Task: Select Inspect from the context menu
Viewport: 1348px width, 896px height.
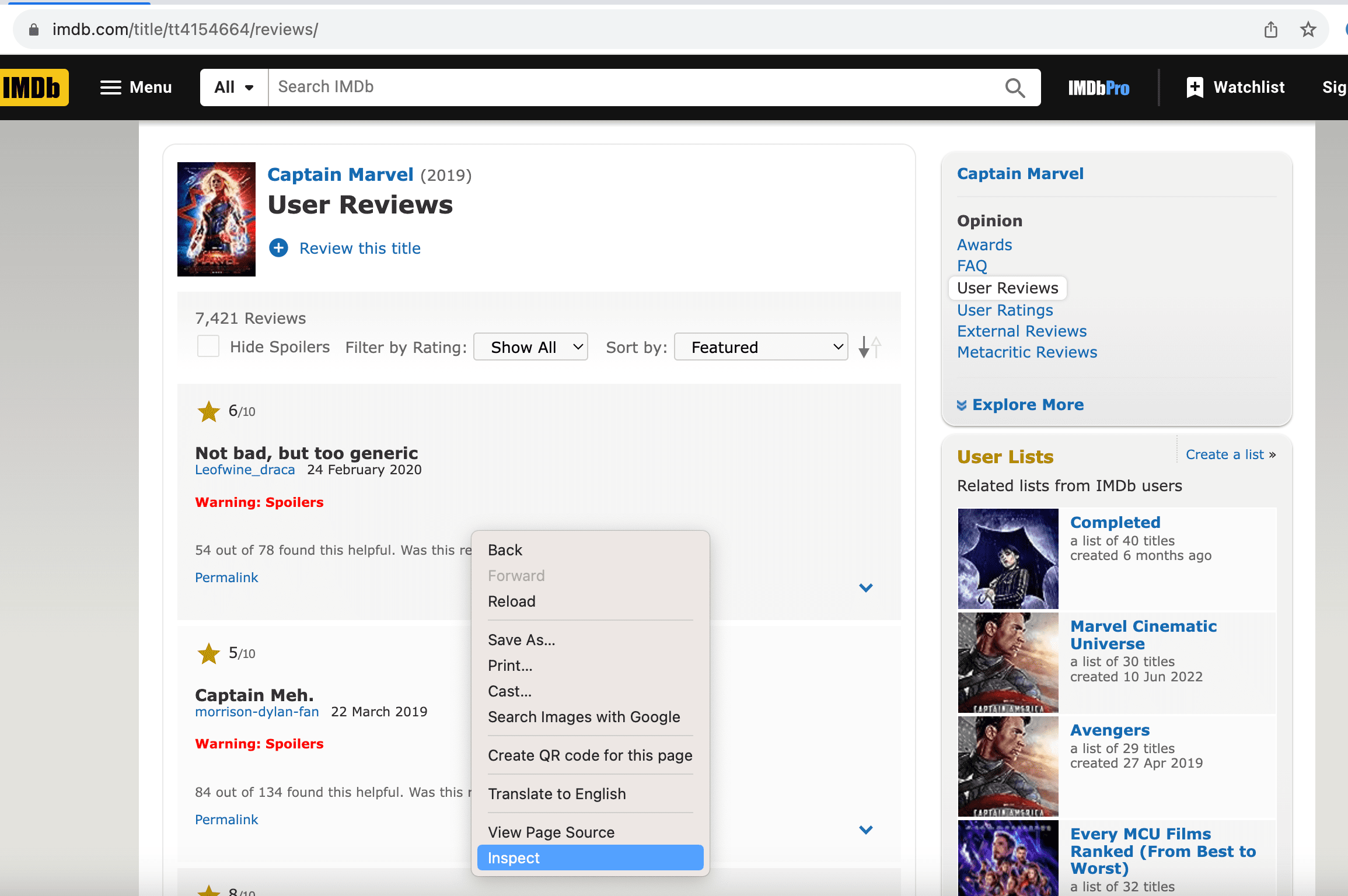Action: point(513,857)
